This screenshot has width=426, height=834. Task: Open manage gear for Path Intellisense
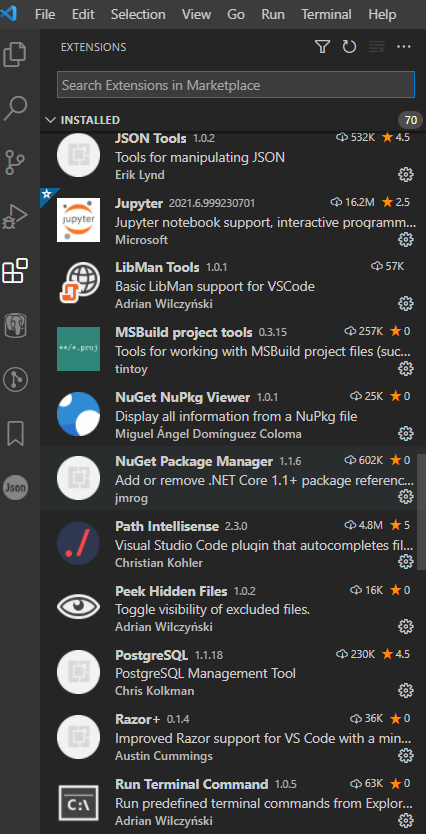click(406, 562)
